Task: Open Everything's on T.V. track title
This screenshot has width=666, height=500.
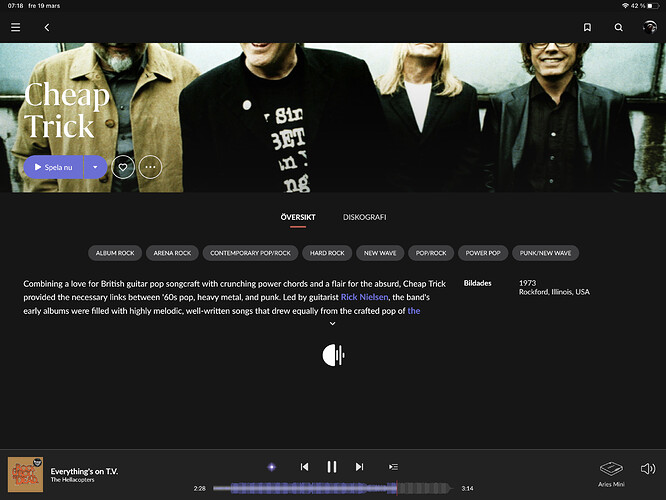Action: click(x=84, y=471)
